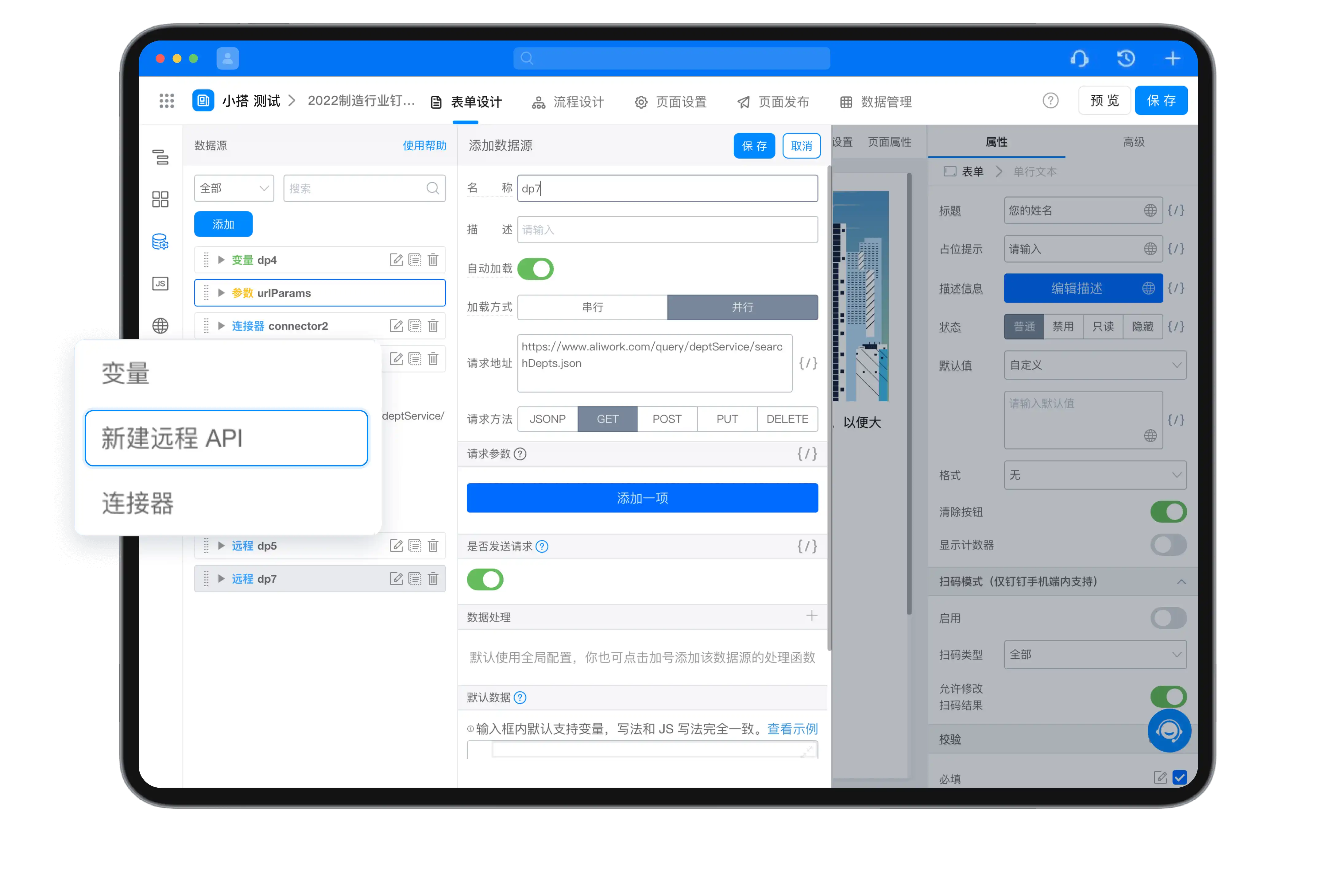
Task: Expand the urlParams tree item
Action: click(221, 293)
